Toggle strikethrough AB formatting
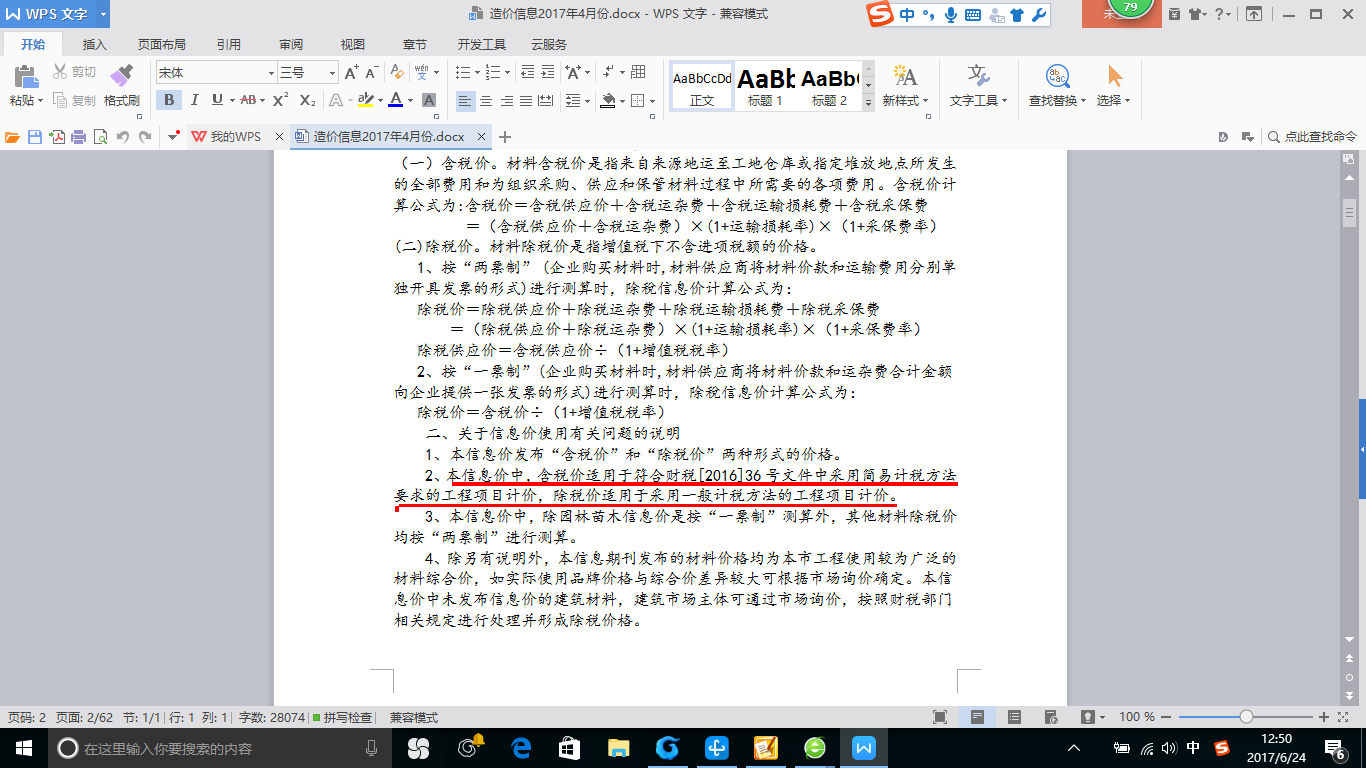 (247, 100)
